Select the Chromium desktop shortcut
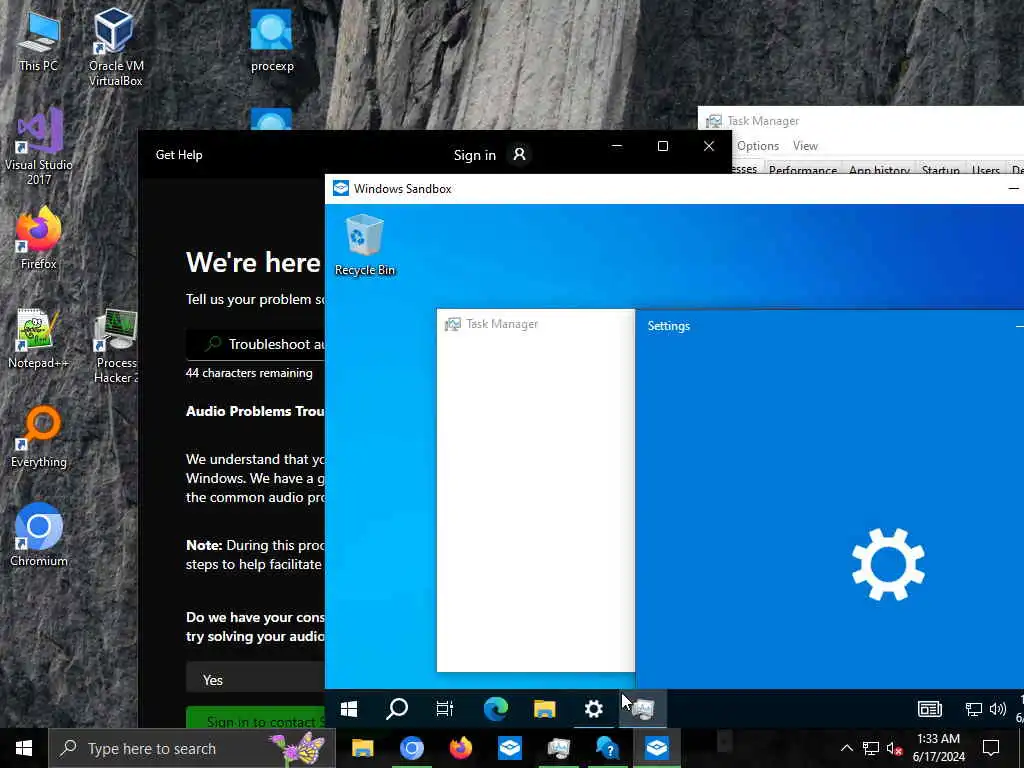Viewport: 1024px width, 768px height. (39, 536)
